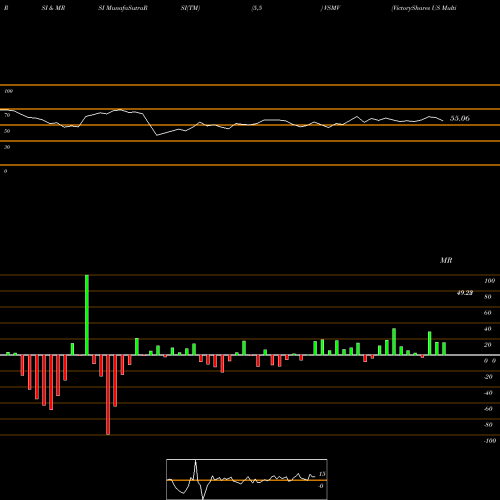Click the RSI panel's 30 axis label
The width and height of the screenshot is (500, 500).
7,147
